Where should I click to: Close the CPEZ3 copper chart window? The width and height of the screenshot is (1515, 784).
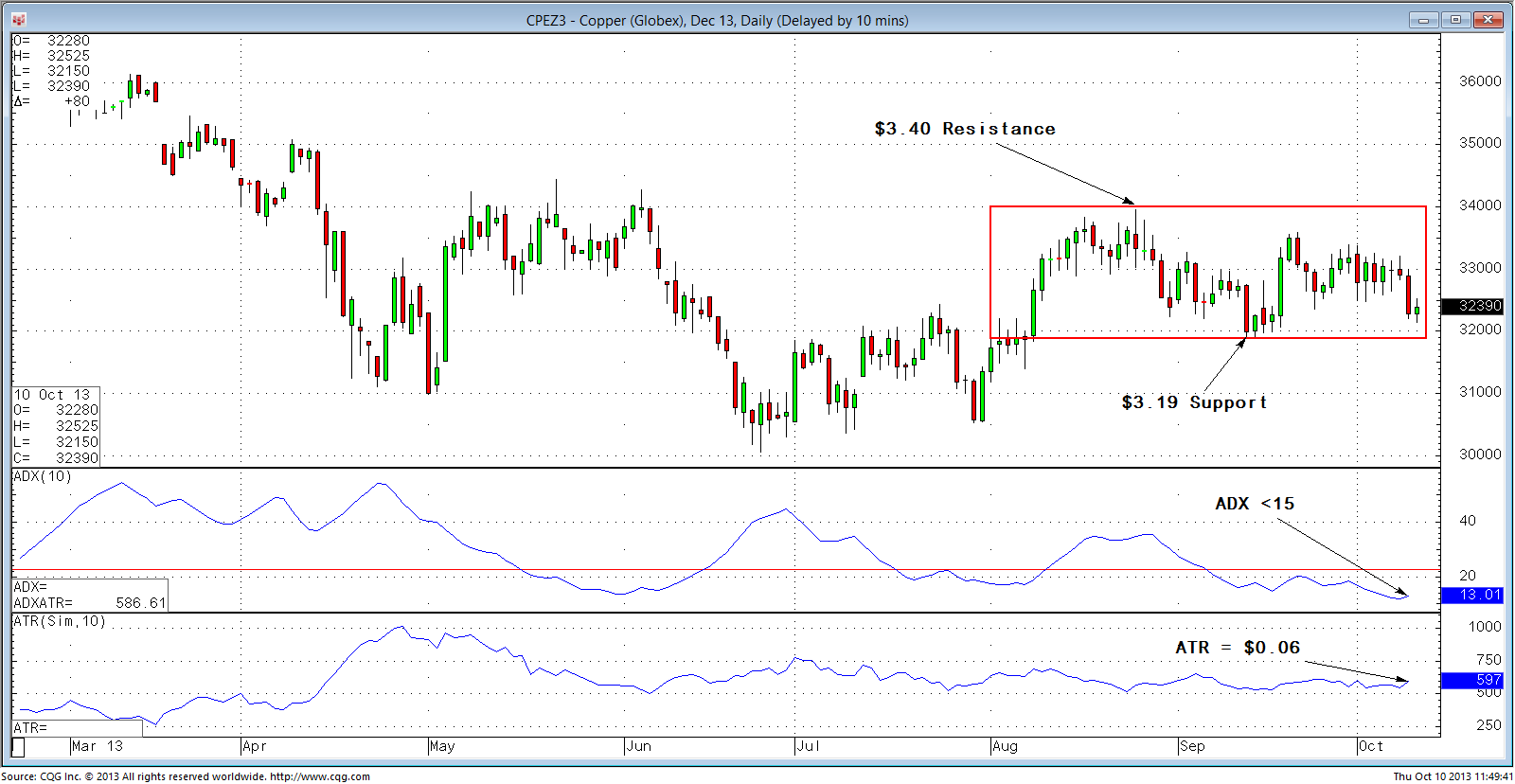pos(1488,20)
